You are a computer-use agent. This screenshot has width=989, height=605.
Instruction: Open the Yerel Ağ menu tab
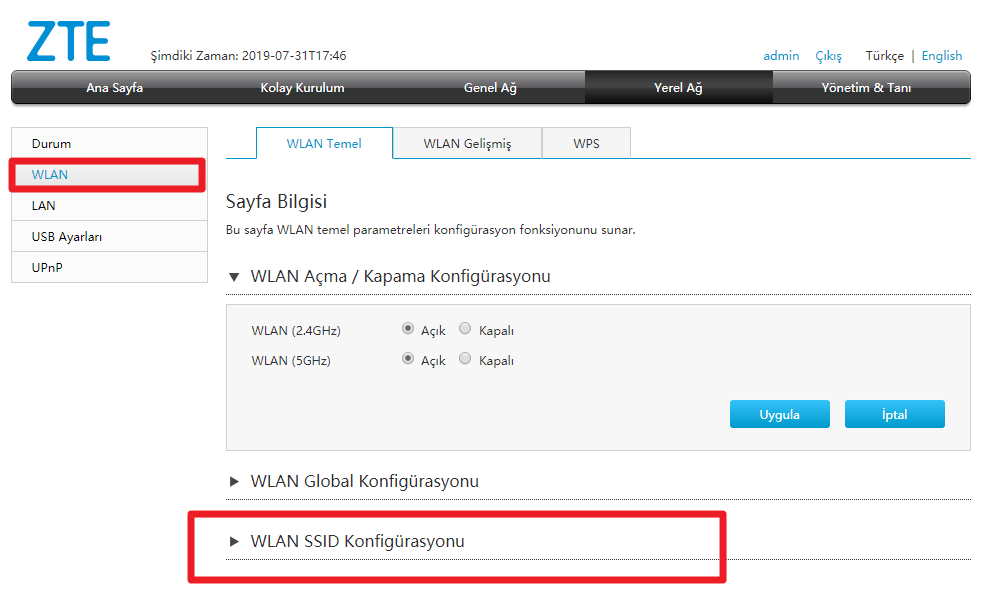(x=678, y=88)
